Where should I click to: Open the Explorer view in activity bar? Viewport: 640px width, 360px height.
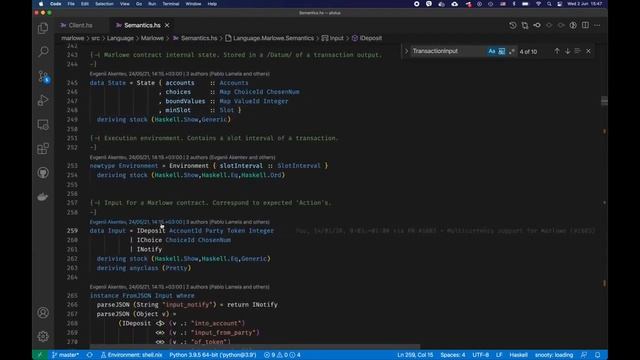click(x=43, y=28)
